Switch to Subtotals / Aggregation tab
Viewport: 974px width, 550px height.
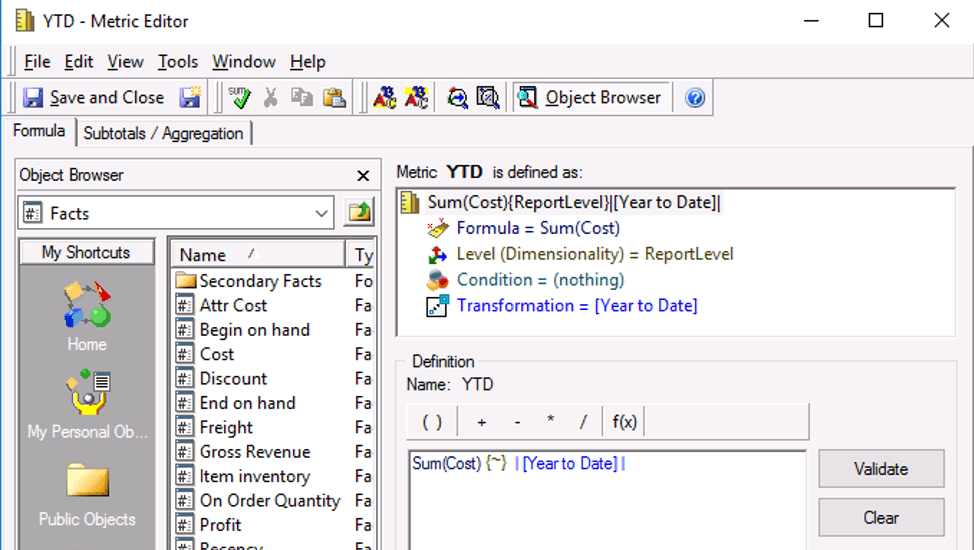[x=163, y=133]
